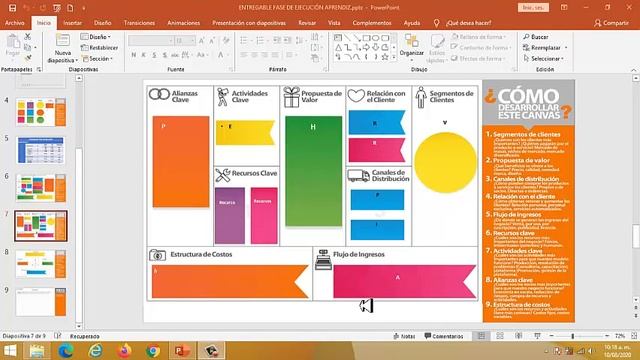Launch Google Chrome from the taskbar
Screen dimensions: 640x360
tap(153, 351)
